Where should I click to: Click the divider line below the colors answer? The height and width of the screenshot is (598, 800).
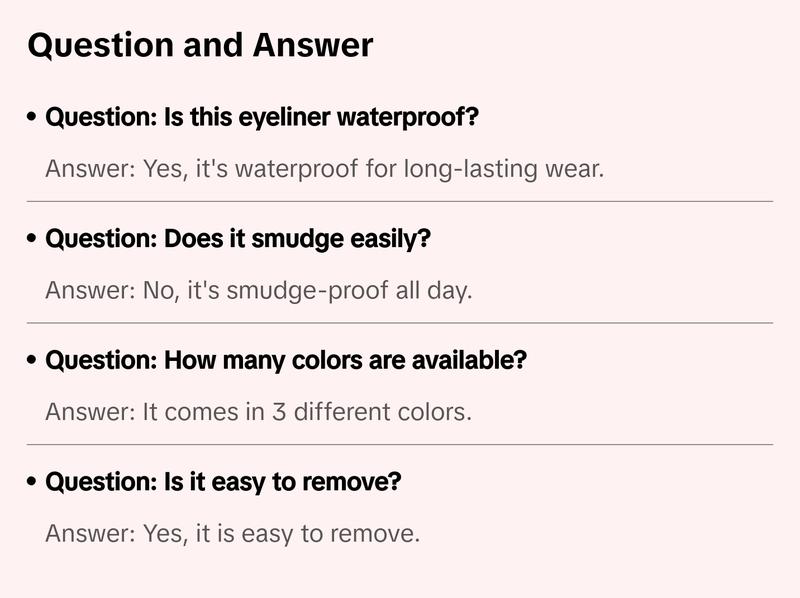click(x=400, y=444)
